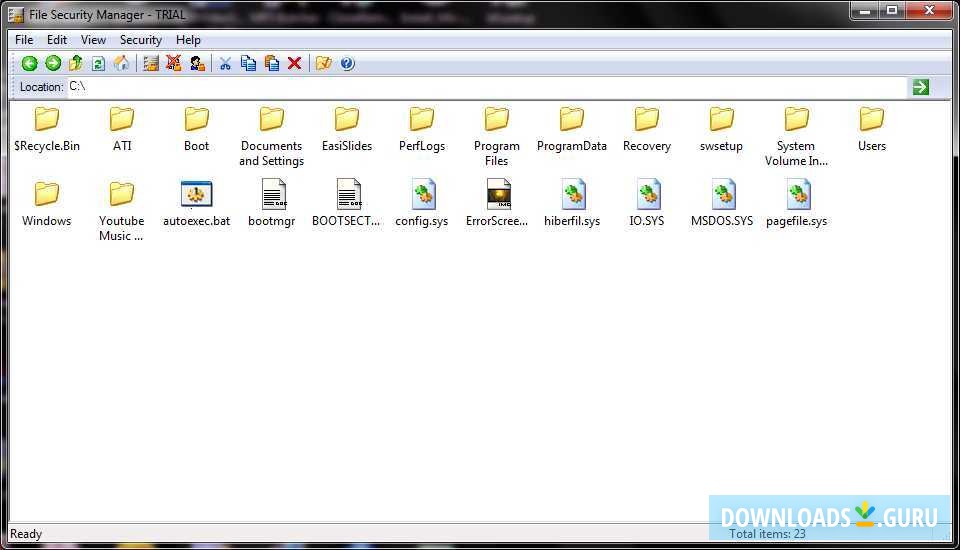Click the user owner security icon
Screen dimensions: 960x550
pos(197,63)
